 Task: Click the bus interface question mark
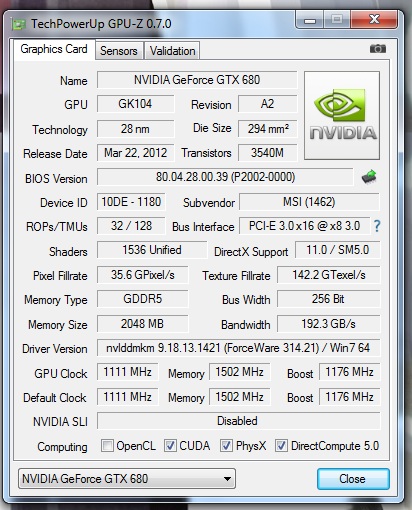click(377, 226)
